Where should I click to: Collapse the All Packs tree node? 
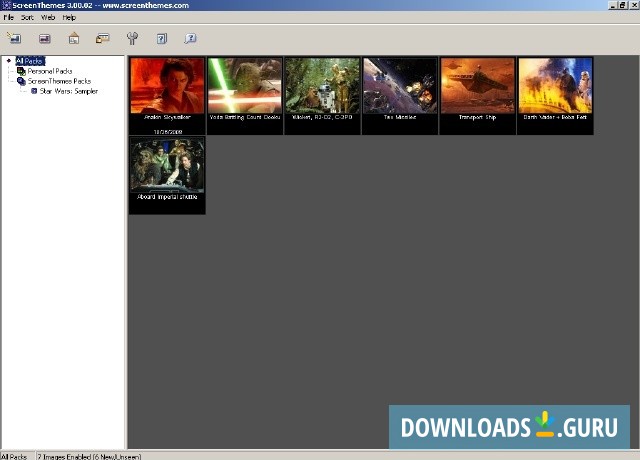pos(9,61)
